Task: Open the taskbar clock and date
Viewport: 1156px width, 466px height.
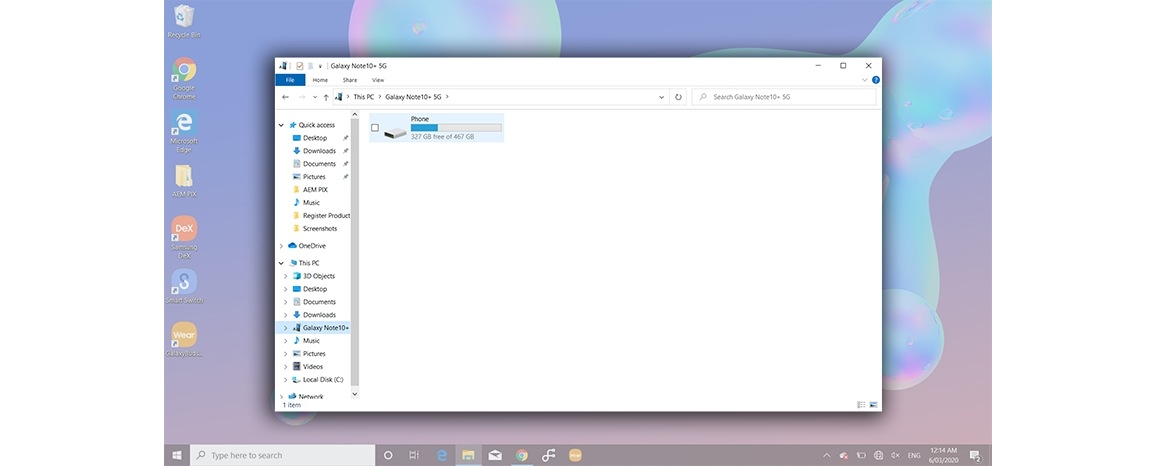Action: 943,455
